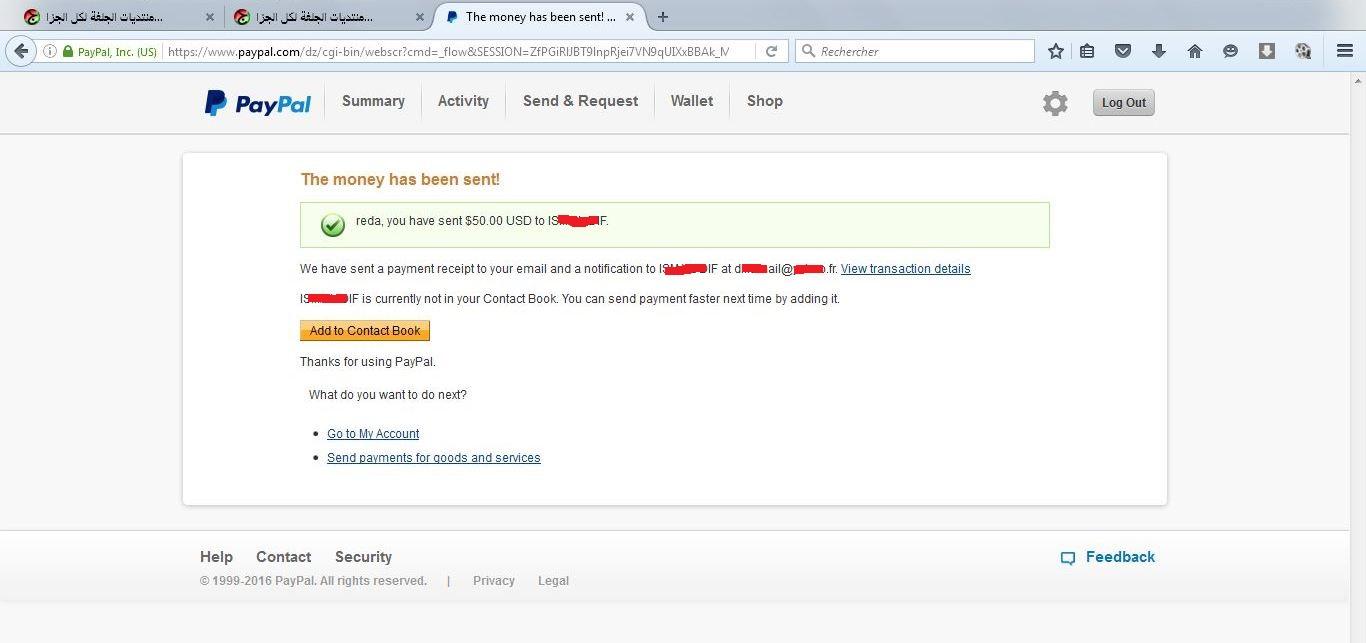Click the green padlock security icon
The width and height of the screenshot is (1366, 643).
67,51
